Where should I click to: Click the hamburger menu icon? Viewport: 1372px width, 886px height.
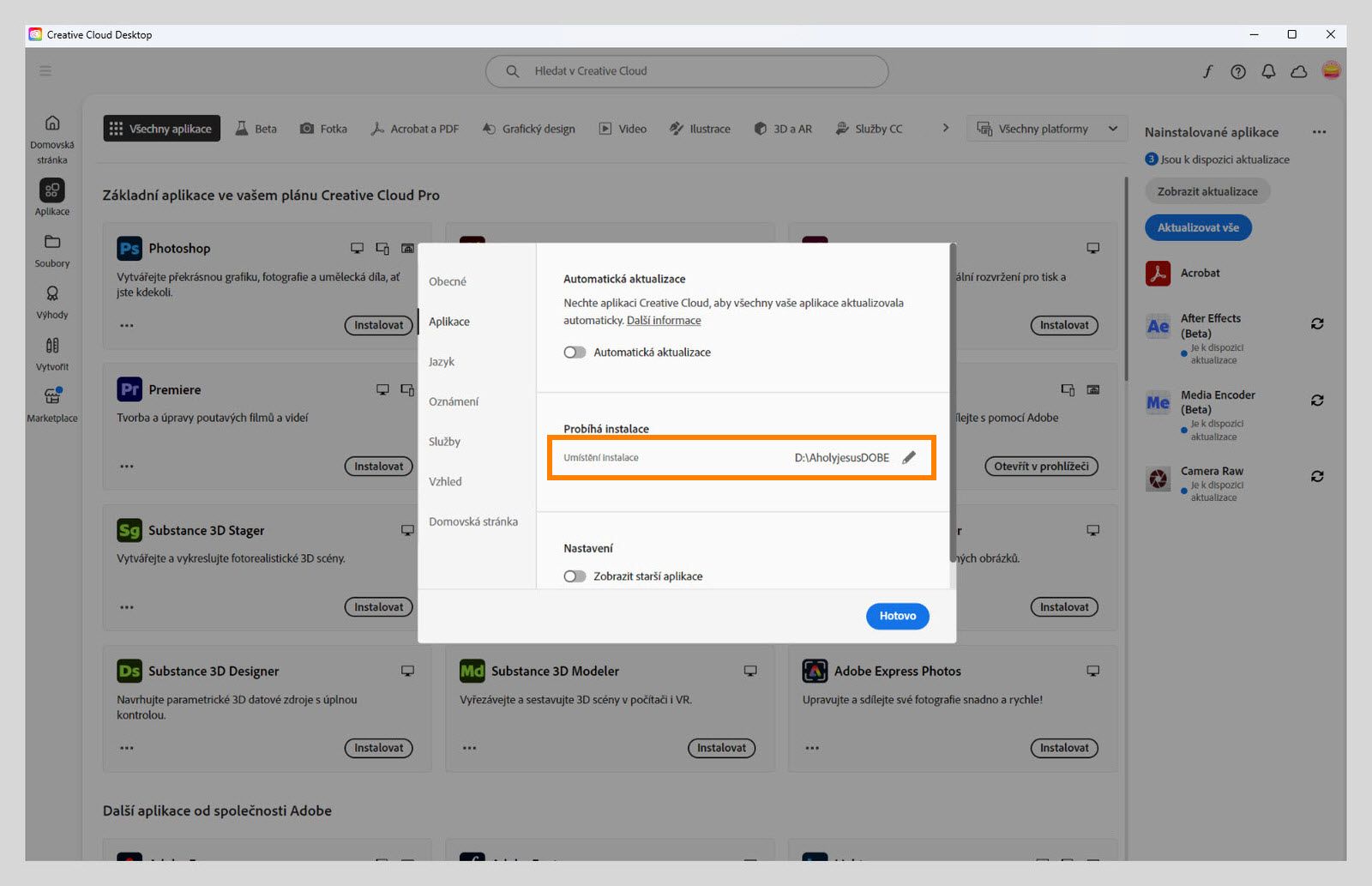pos(45,71)
